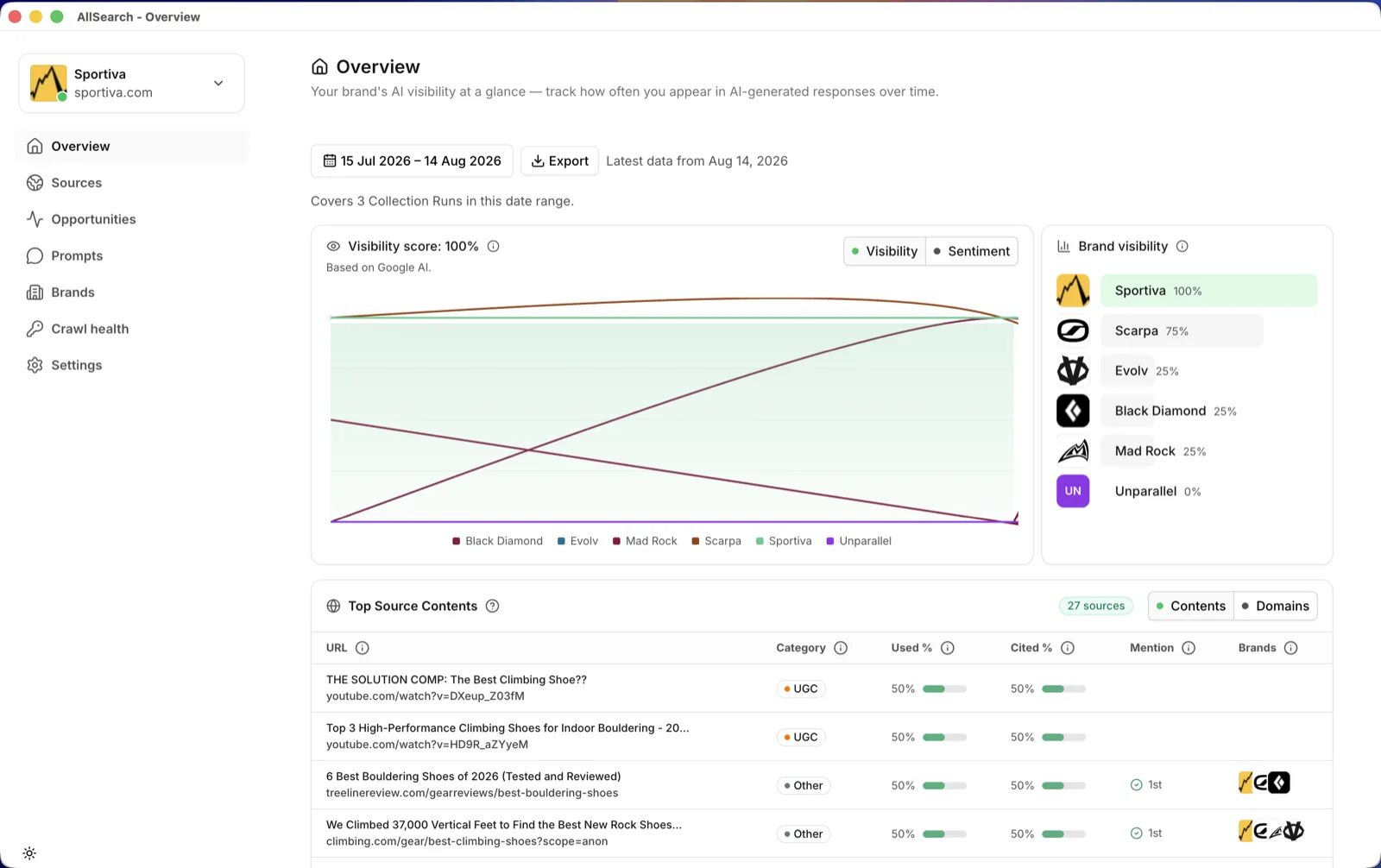
Task: Click the 27 sources badge
Action: click(x=1096, y=606)
